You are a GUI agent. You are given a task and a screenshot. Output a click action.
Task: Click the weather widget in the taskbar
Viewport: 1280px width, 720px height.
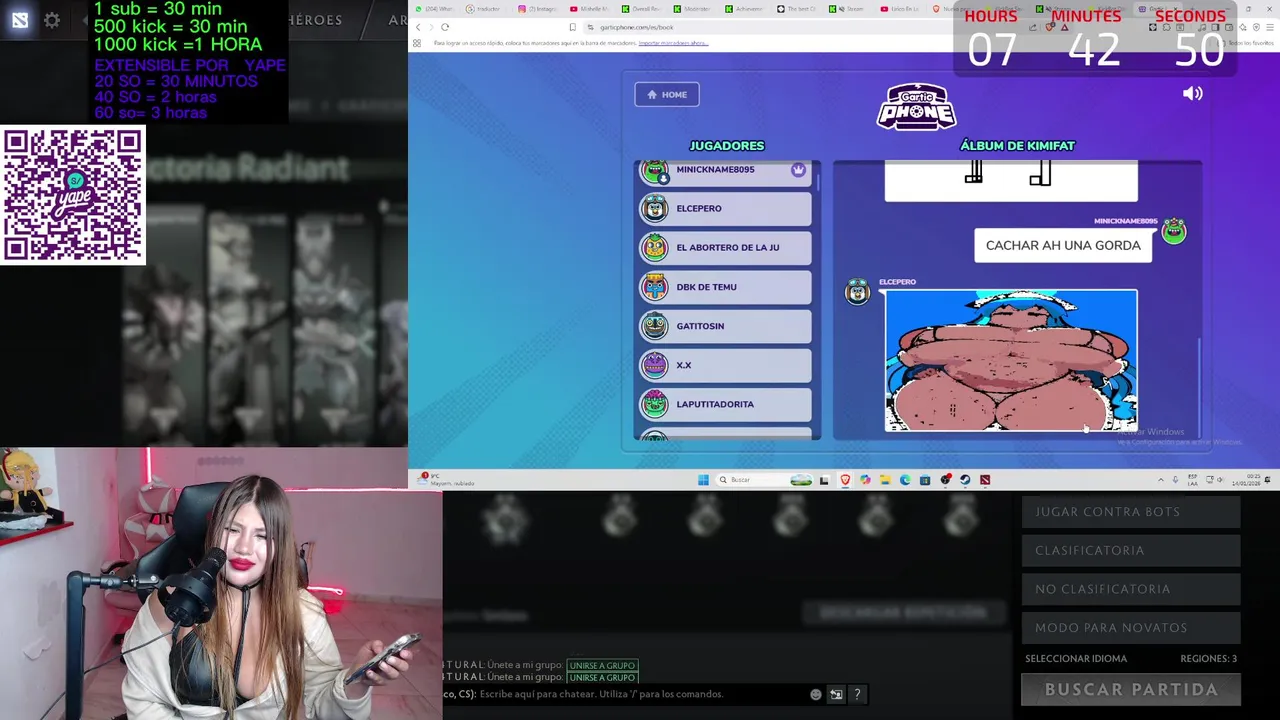[448, 480]
